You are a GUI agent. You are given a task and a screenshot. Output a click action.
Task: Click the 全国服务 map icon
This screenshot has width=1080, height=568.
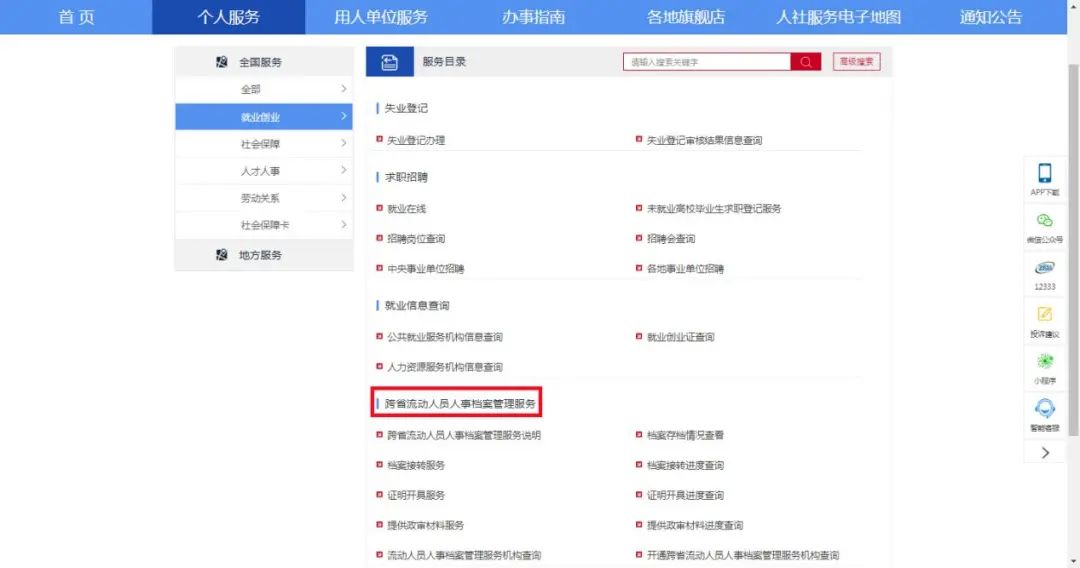(221, 62)
